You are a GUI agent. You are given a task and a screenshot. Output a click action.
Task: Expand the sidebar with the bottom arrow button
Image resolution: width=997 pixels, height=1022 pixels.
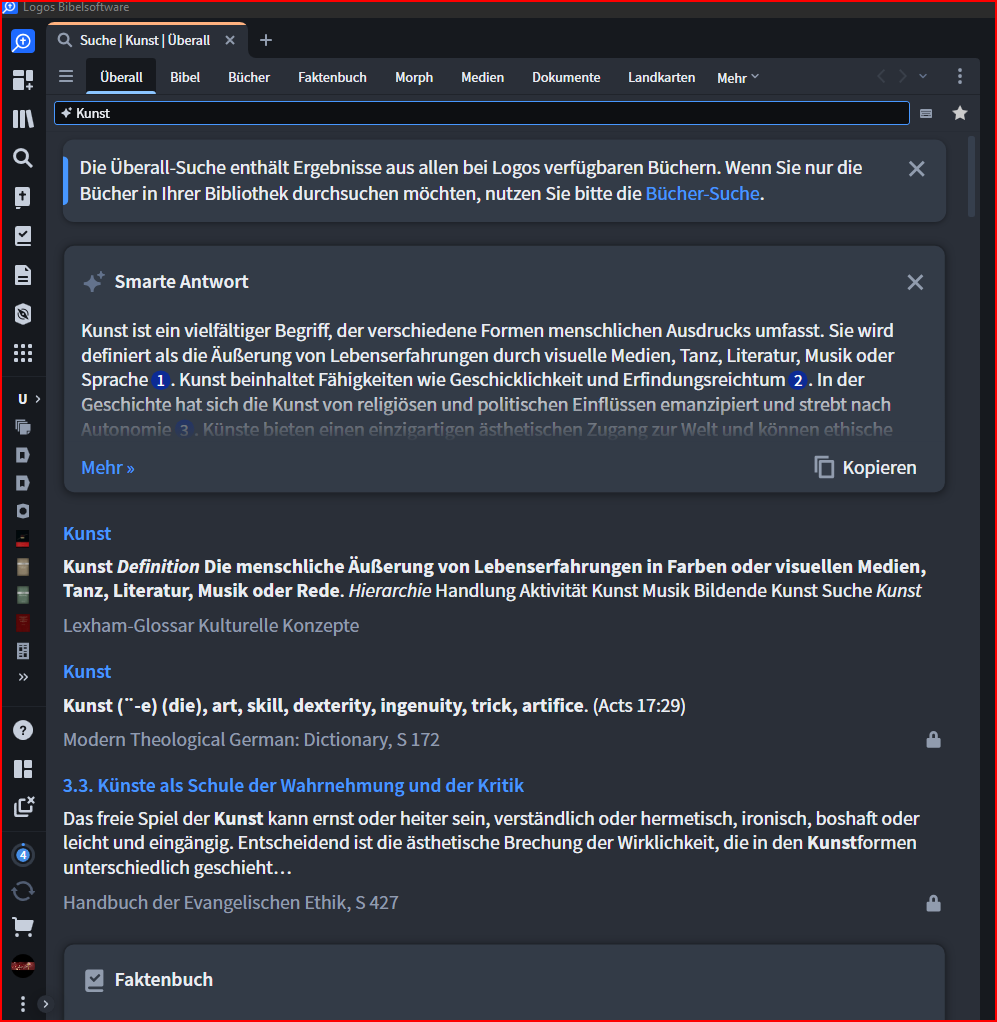point(45,1004)
